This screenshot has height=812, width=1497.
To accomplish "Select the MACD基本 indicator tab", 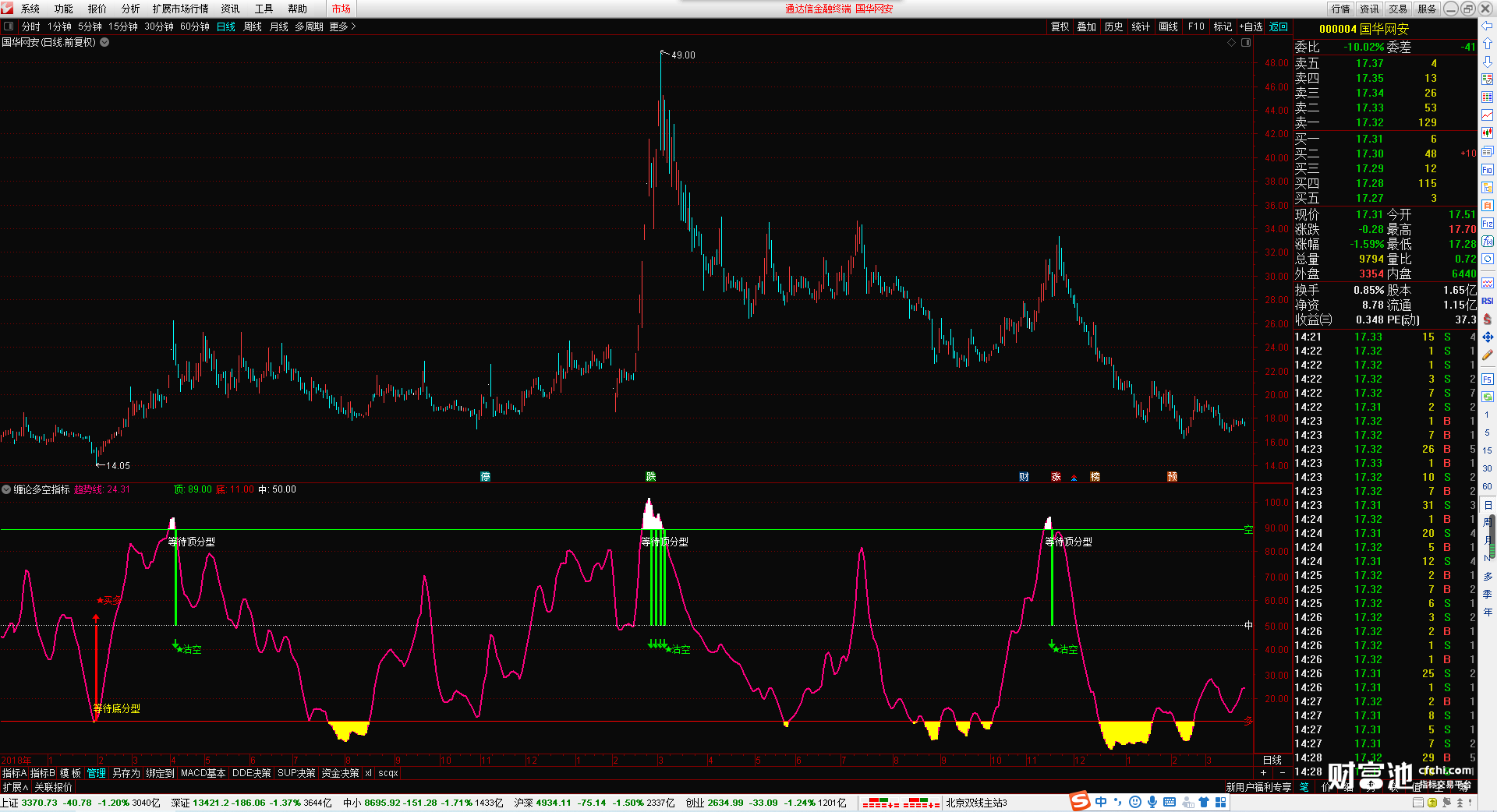I will [x=203, y=773].
